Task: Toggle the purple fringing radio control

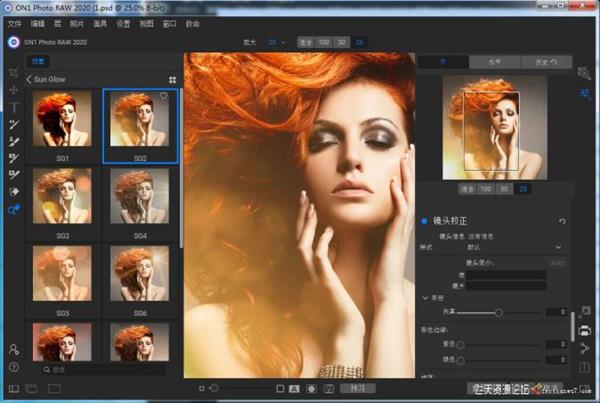Action: pos(462,345)
